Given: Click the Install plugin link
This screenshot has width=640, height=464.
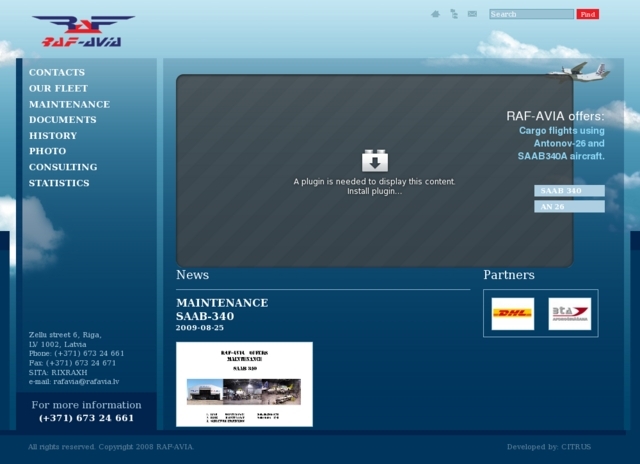Looking at the screenshot, I should [x=374, y=191].
